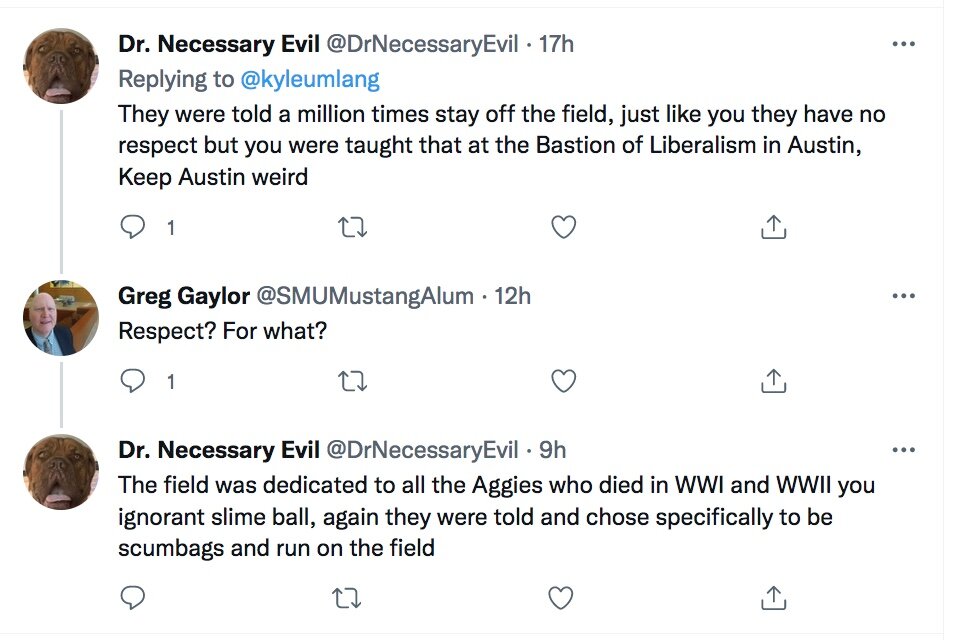Reply to Greg Gaylor's tweet
Image resolution: width=954 pixels, height=640 pixels.
(133, 381)
